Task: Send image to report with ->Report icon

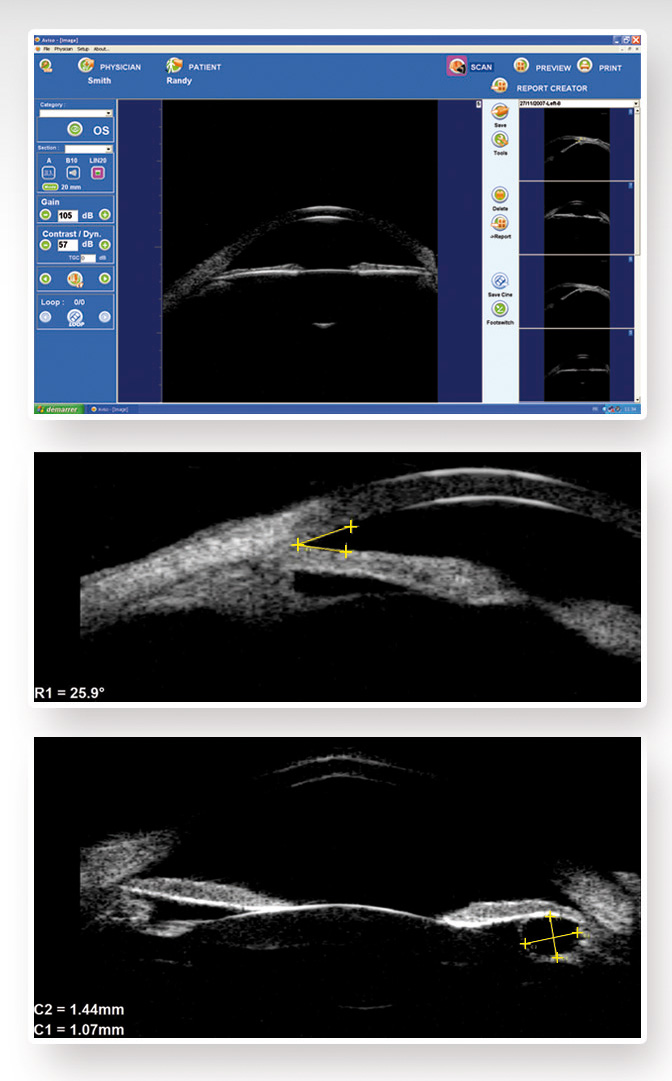Action: click(x=501, y=223)
